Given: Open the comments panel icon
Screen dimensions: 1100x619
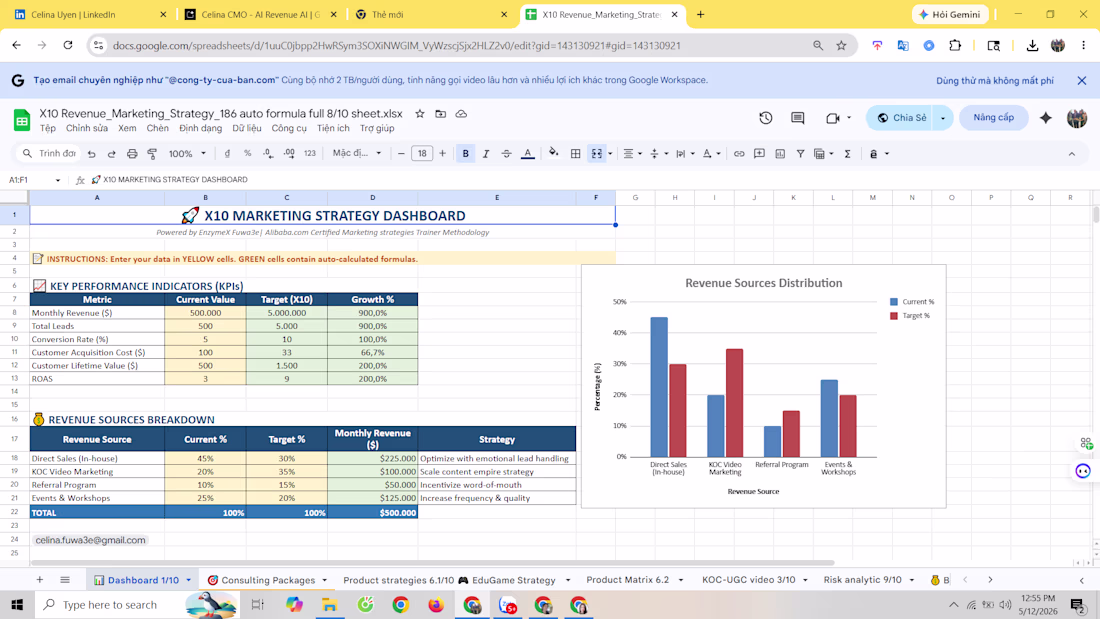Looking at the screenshot, I should pos(798,118).
